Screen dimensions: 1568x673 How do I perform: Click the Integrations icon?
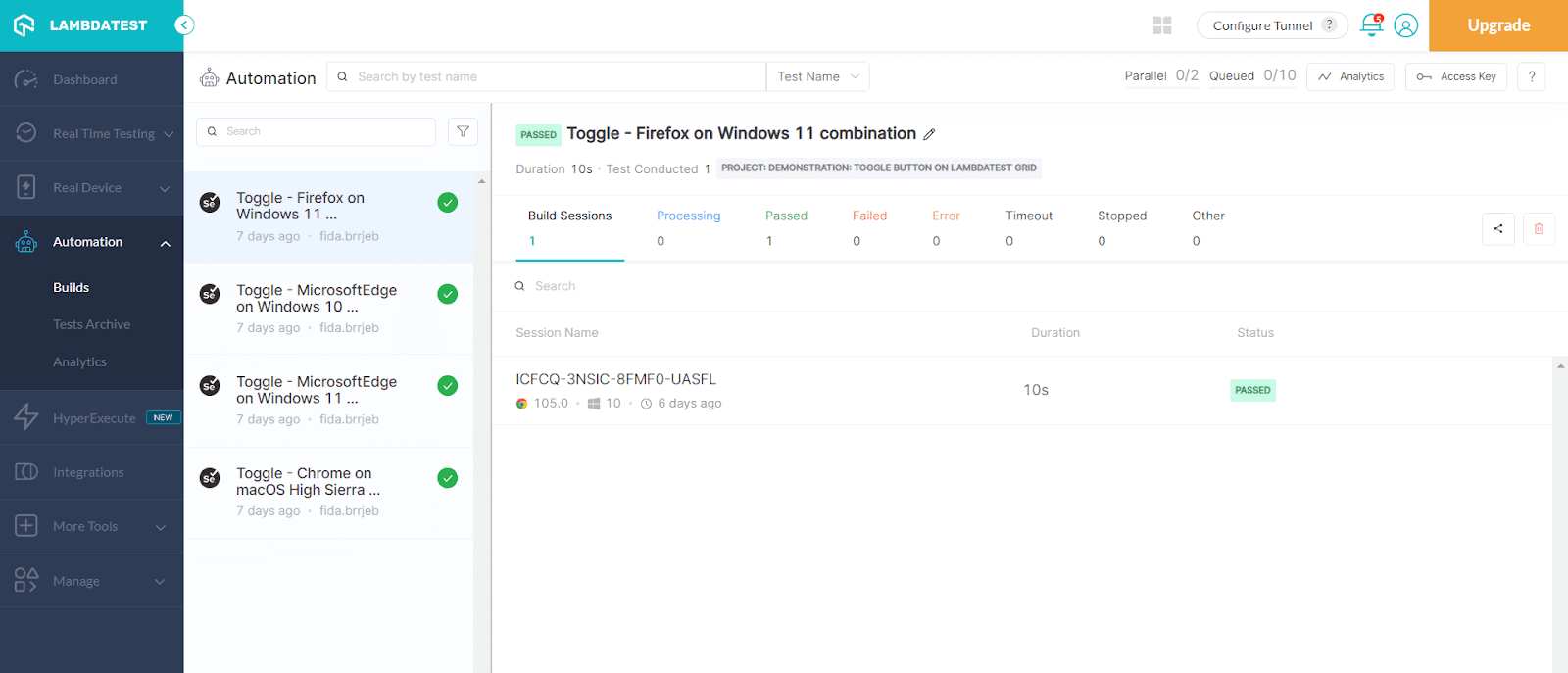coord(26,472)
